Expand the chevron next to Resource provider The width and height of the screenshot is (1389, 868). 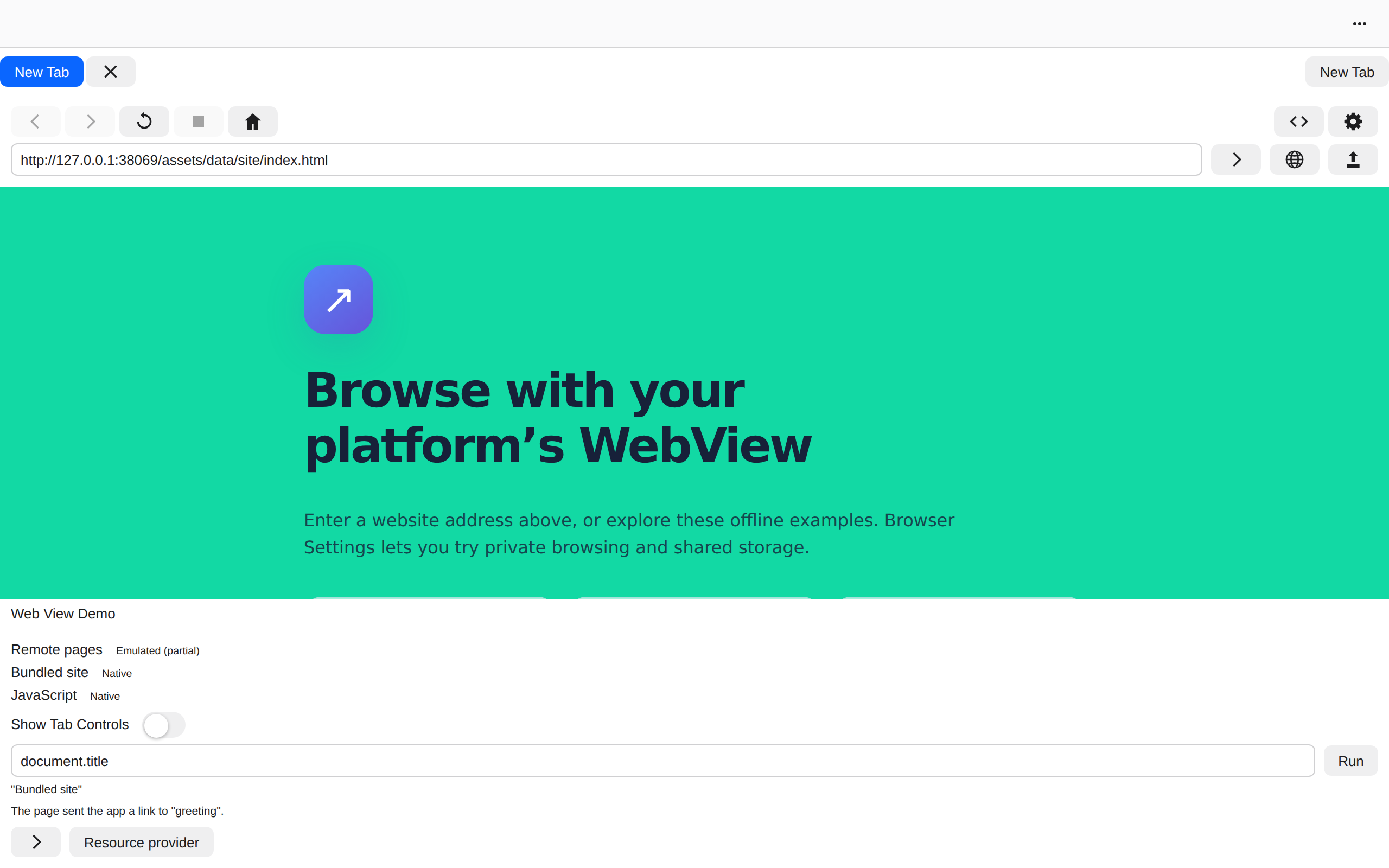[36, 841]
